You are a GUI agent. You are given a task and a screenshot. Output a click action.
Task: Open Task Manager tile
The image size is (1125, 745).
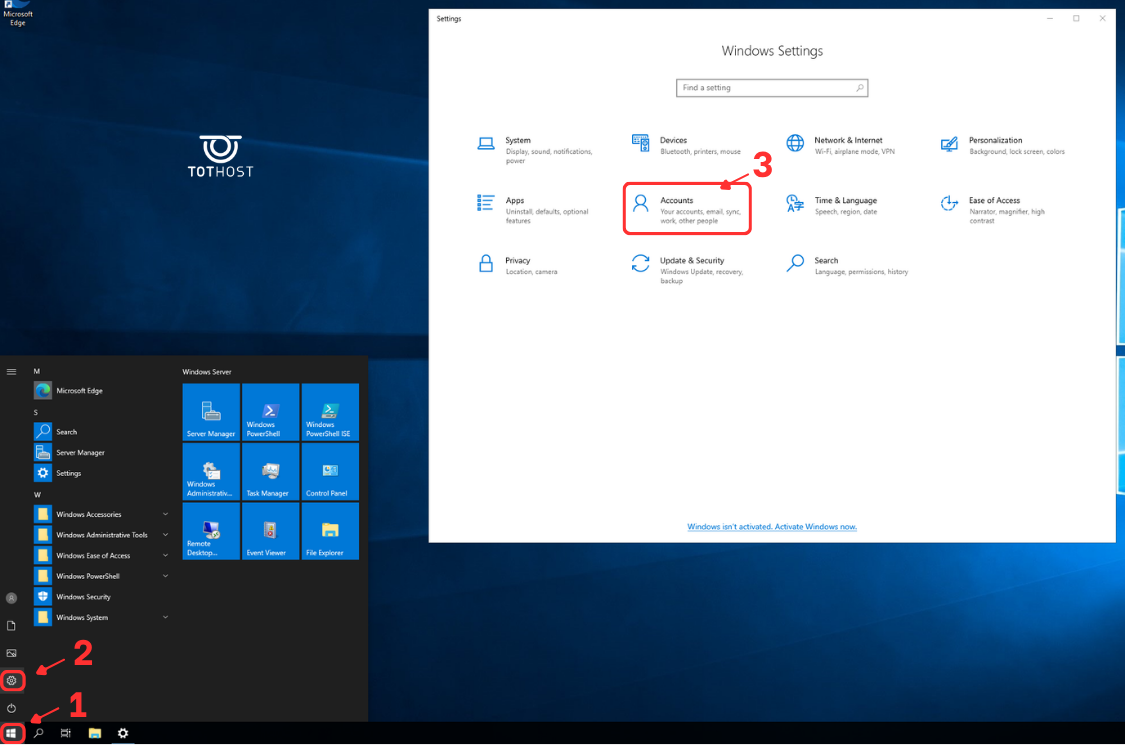270,472
